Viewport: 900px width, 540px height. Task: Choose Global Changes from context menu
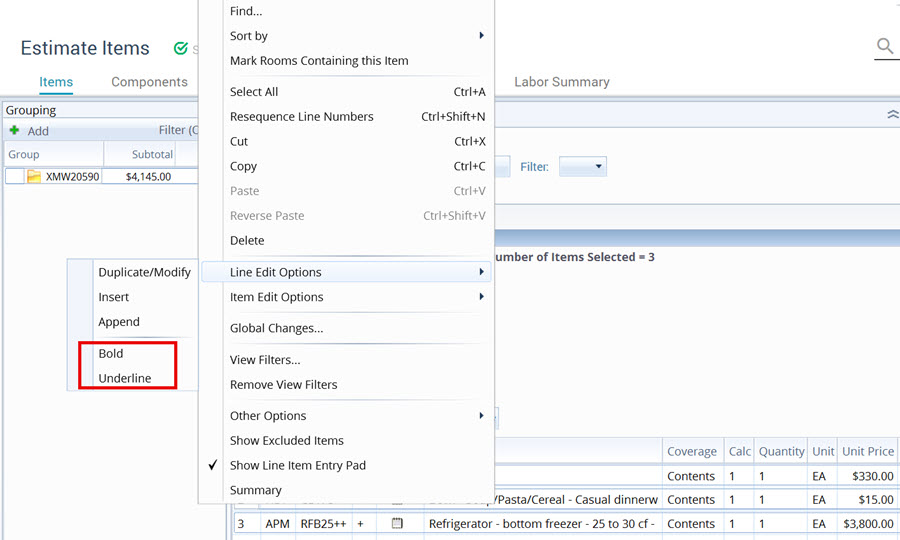point(276,328)
